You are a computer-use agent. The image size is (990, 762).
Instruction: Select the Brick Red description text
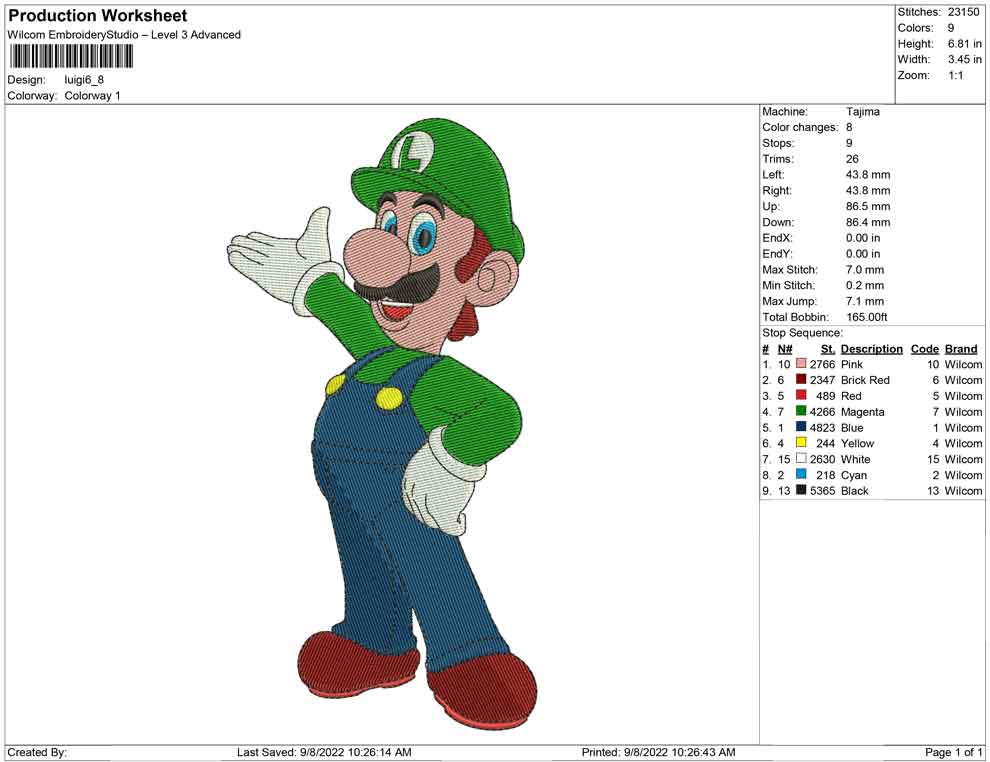tap(865, 380)
